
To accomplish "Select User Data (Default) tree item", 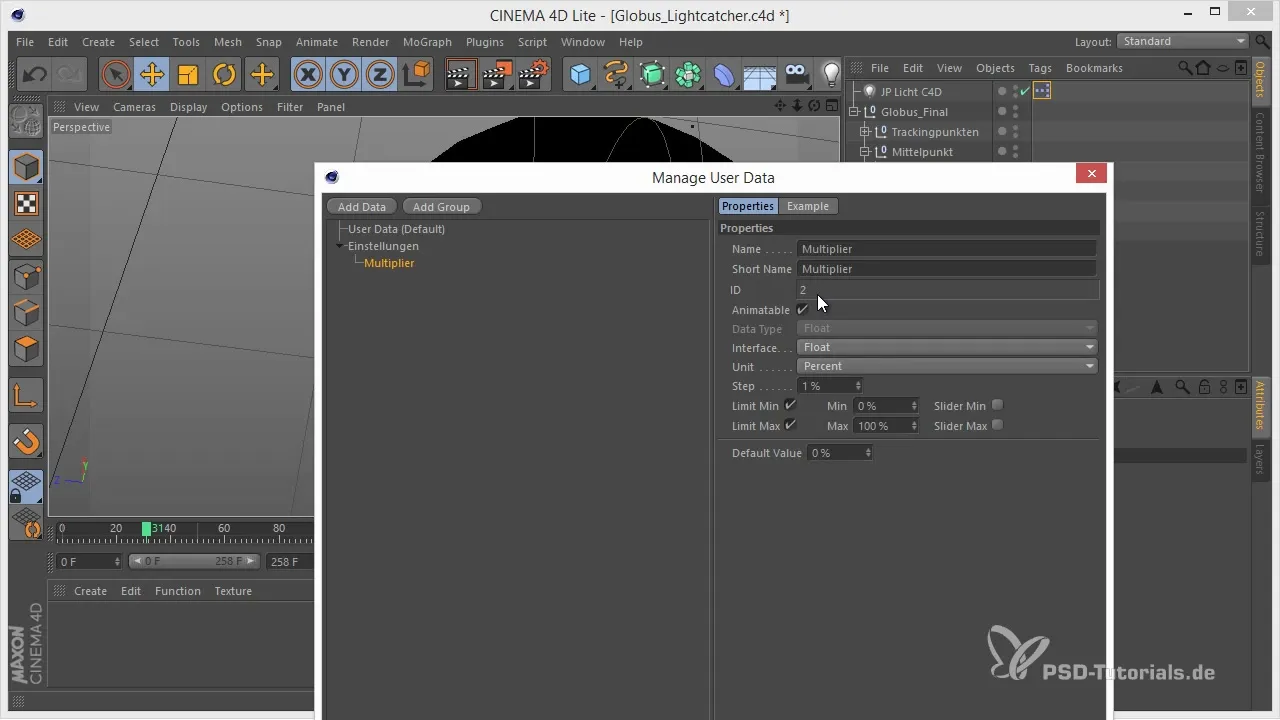I will click(x=396, y=229).
